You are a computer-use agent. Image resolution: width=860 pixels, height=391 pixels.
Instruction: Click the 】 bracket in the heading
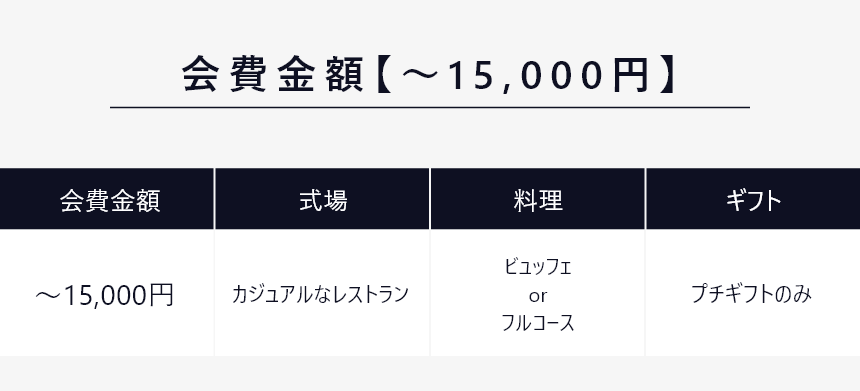point(669,75)
